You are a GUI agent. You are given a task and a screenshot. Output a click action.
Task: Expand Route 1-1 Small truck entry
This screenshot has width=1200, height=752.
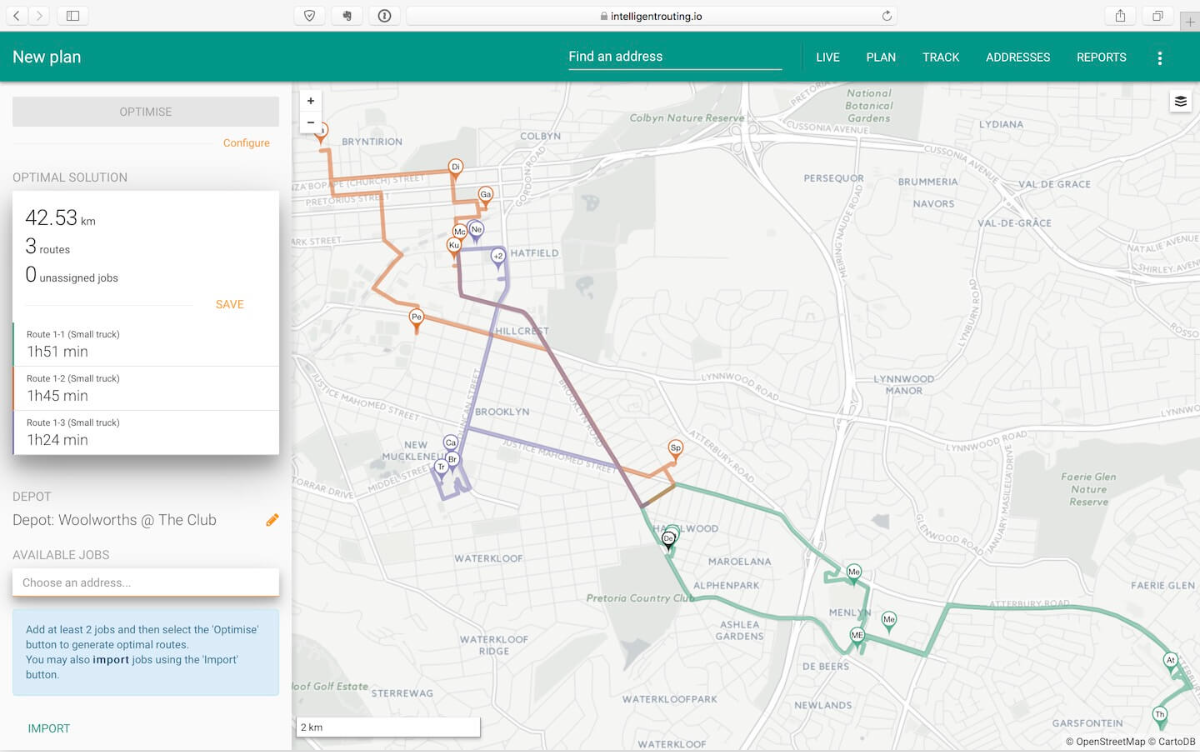click(146, 344)
